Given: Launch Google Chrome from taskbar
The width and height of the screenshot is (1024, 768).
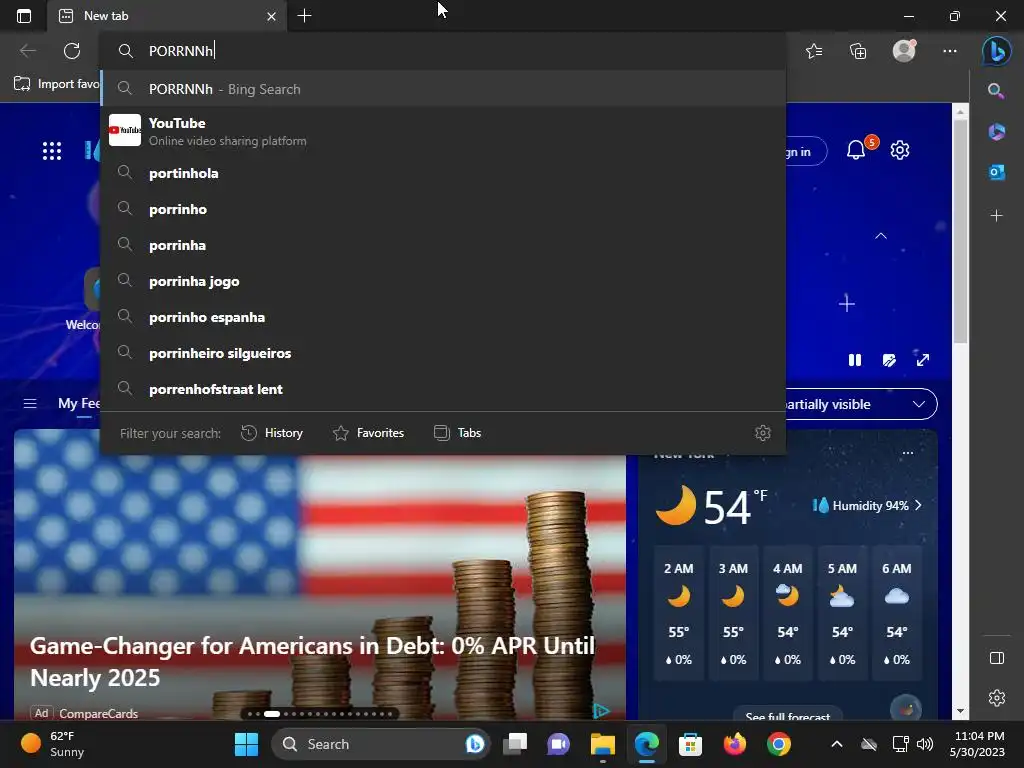Looking at the screenshot, I should coord(778,744).
